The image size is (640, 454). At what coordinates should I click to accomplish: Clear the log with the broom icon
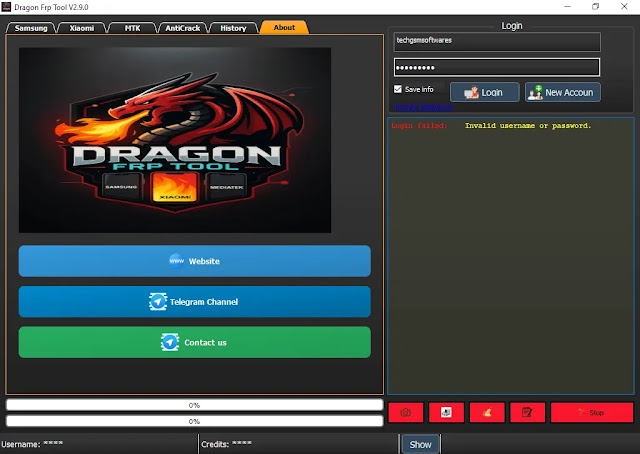[487, 412]
